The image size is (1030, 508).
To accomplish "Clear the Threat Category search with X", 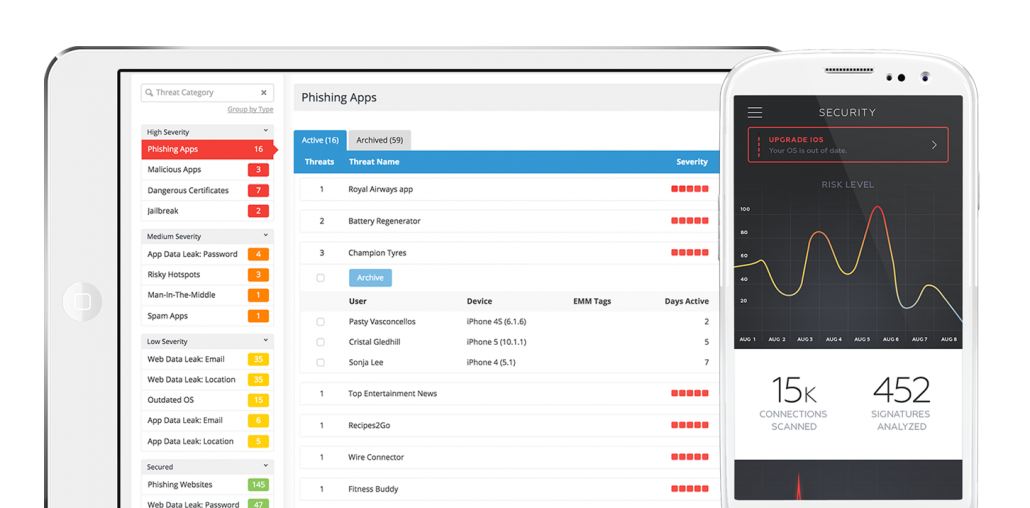I will coord(264,93).
